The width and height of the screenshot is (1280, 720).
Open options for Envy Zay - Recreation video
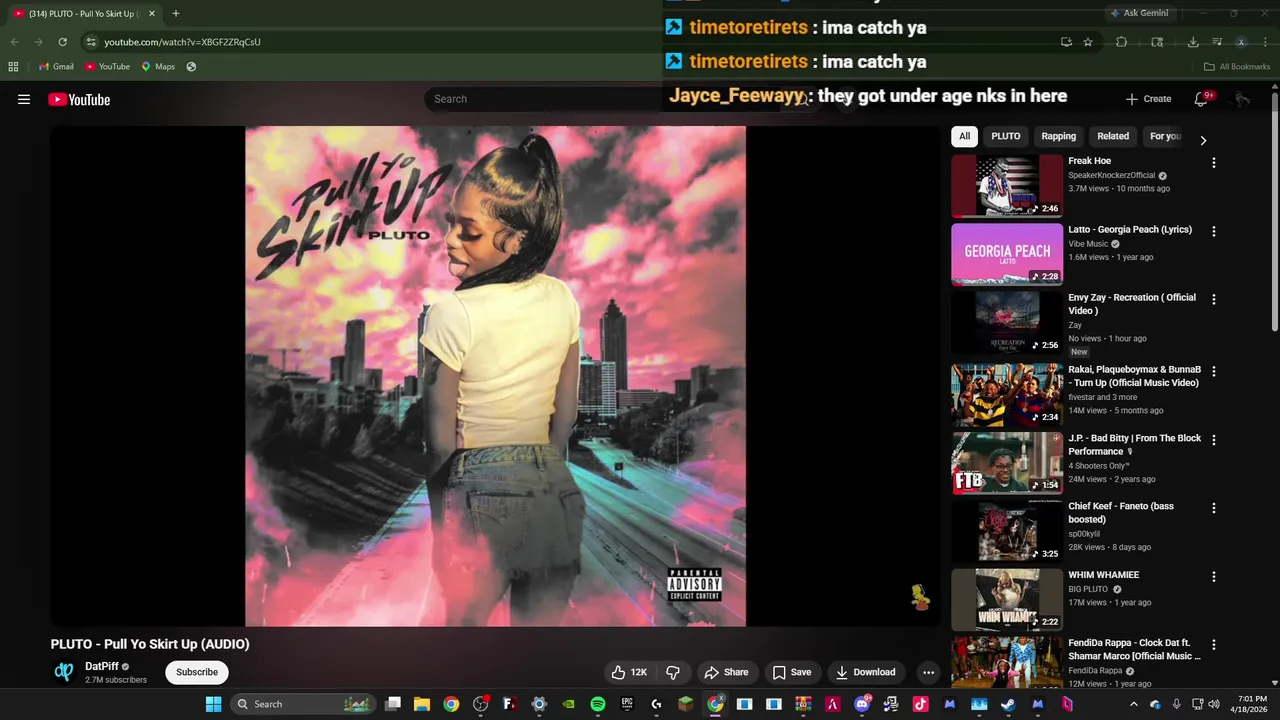pyautogui.click(x=1214, y=299)
